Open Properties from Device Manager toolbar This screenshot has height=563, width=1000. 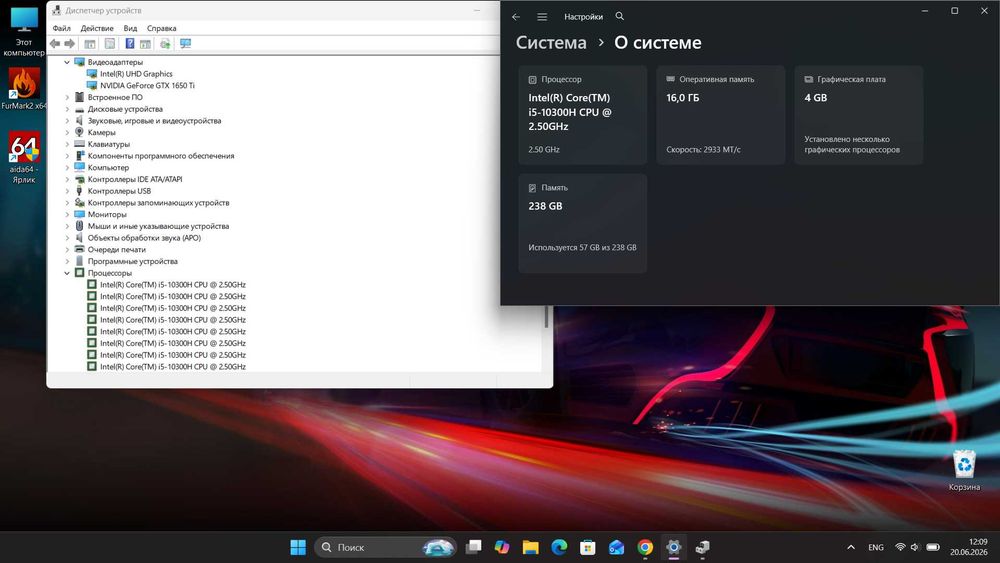point(110,43)
